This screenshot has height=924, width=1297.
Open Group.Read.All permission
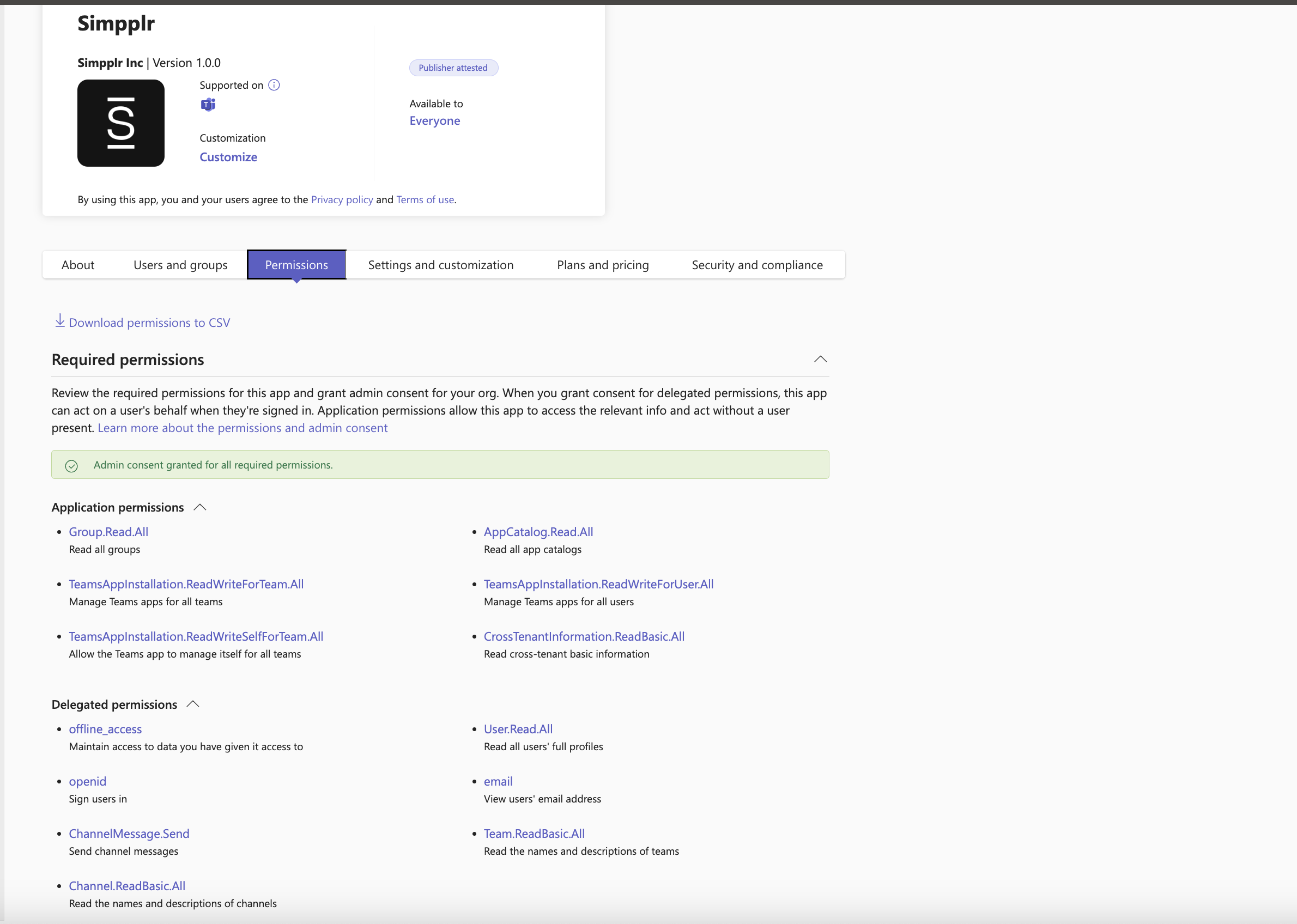click(x=108, y=531)
